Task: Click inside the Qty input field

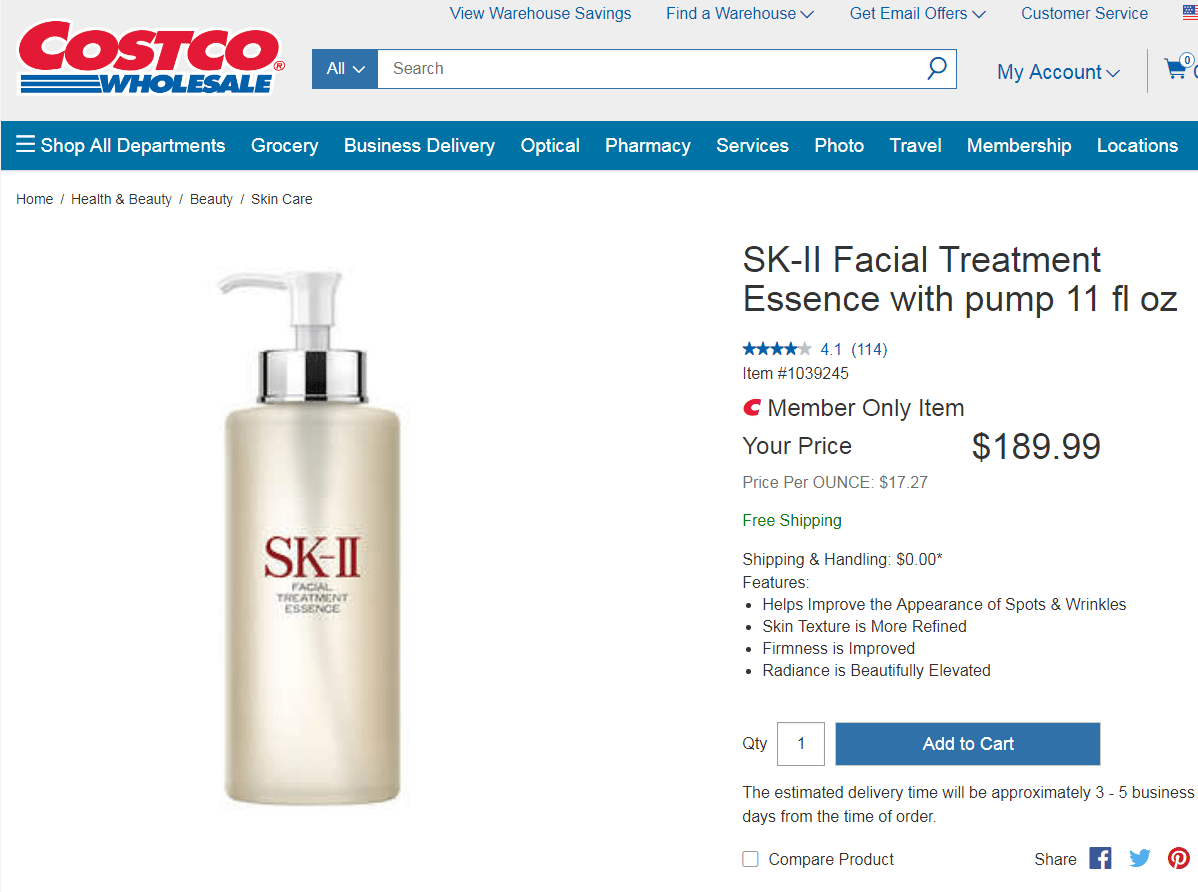Action: point(800,743)
